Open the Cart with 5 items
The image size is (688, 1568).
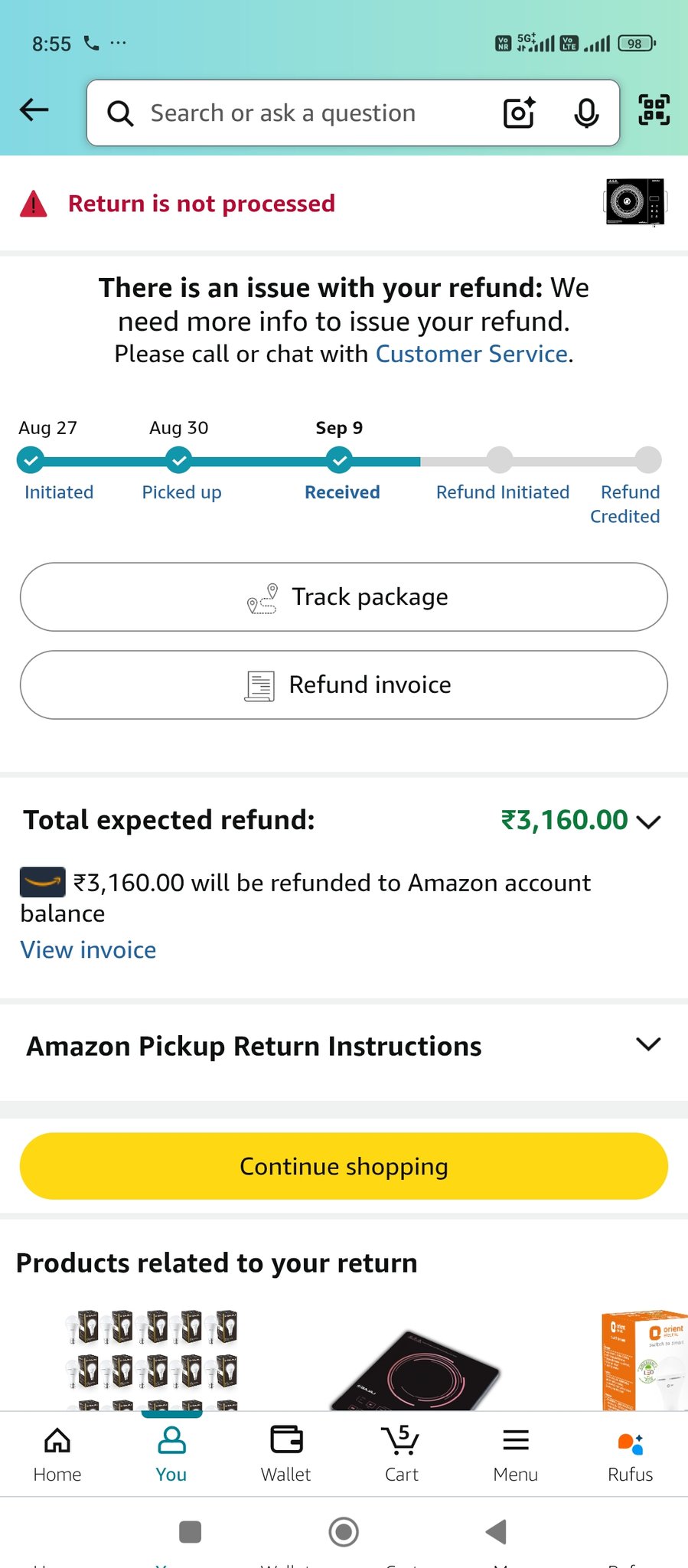point(401,1453)
